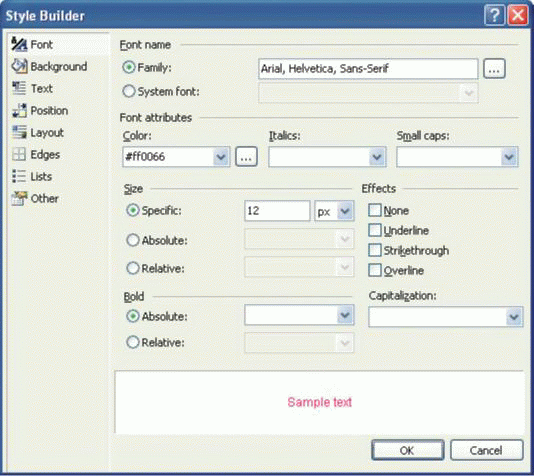Choose the Relative size radio button

pos(133,268)
